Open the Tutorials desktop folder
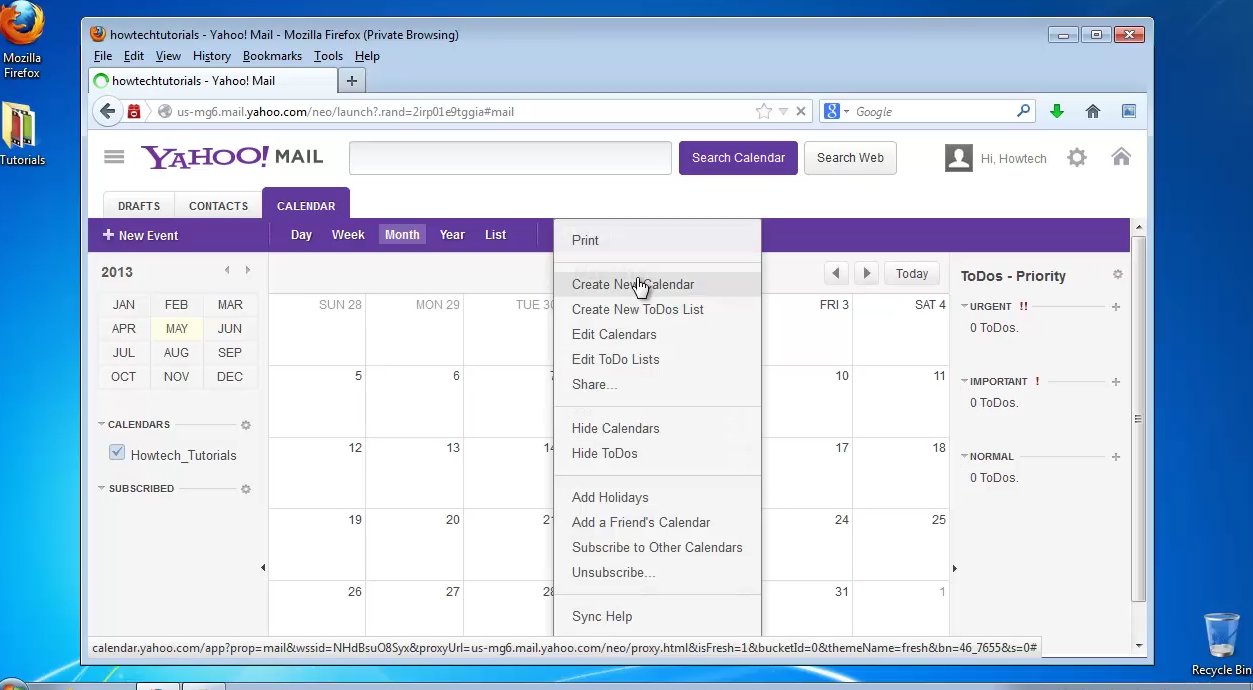 (x=21, y=134)
